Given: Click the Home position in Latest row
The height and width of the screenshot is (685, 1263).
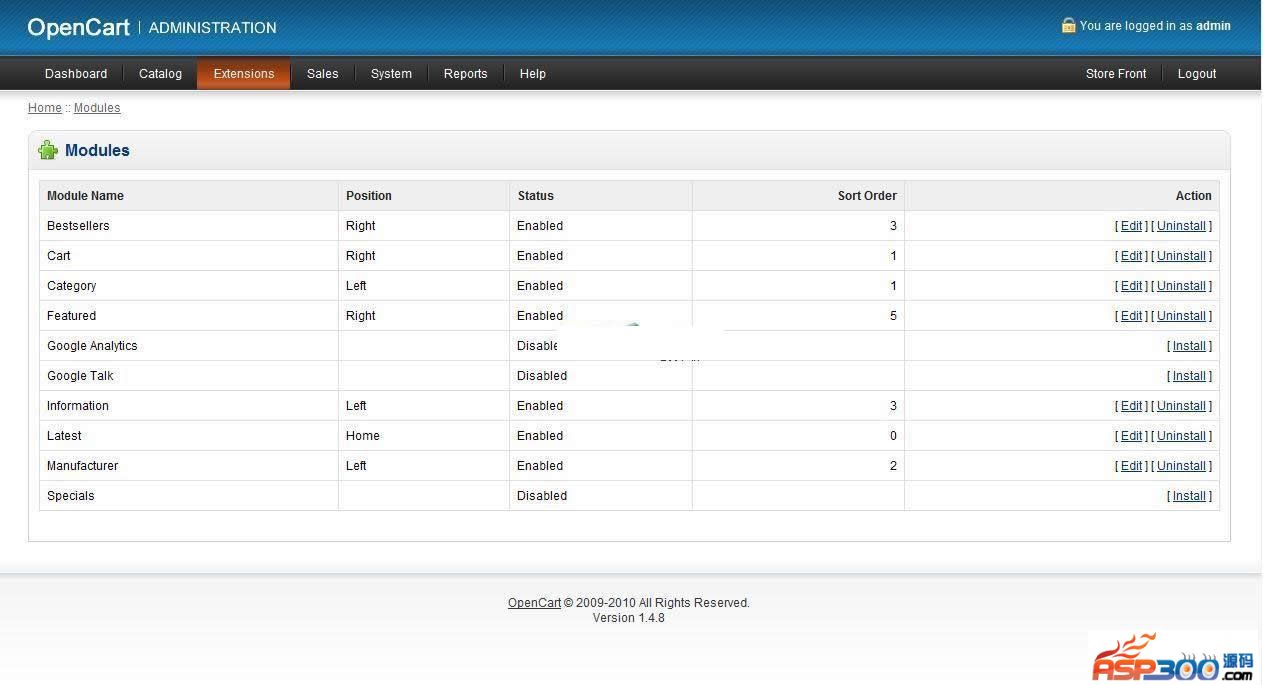Looking at the screenshot, I should pyautogui.click(x=363, y=436).
